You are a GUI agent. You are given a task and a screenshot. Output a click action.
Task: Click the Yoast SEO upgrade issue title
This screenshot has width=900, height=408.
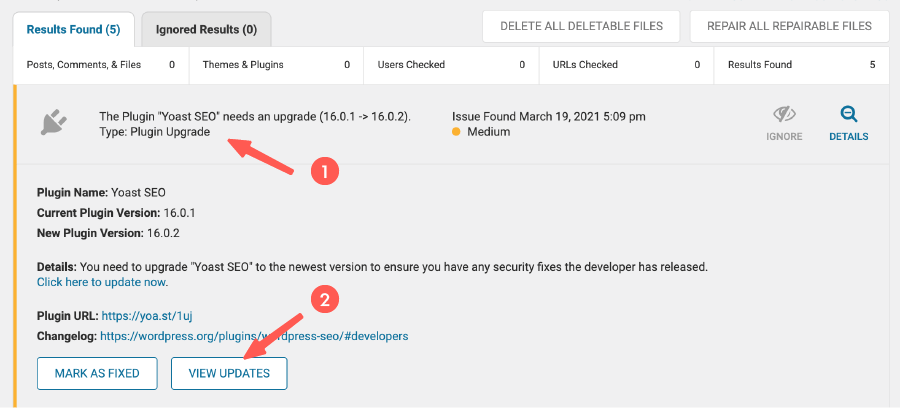coord(255,115)
